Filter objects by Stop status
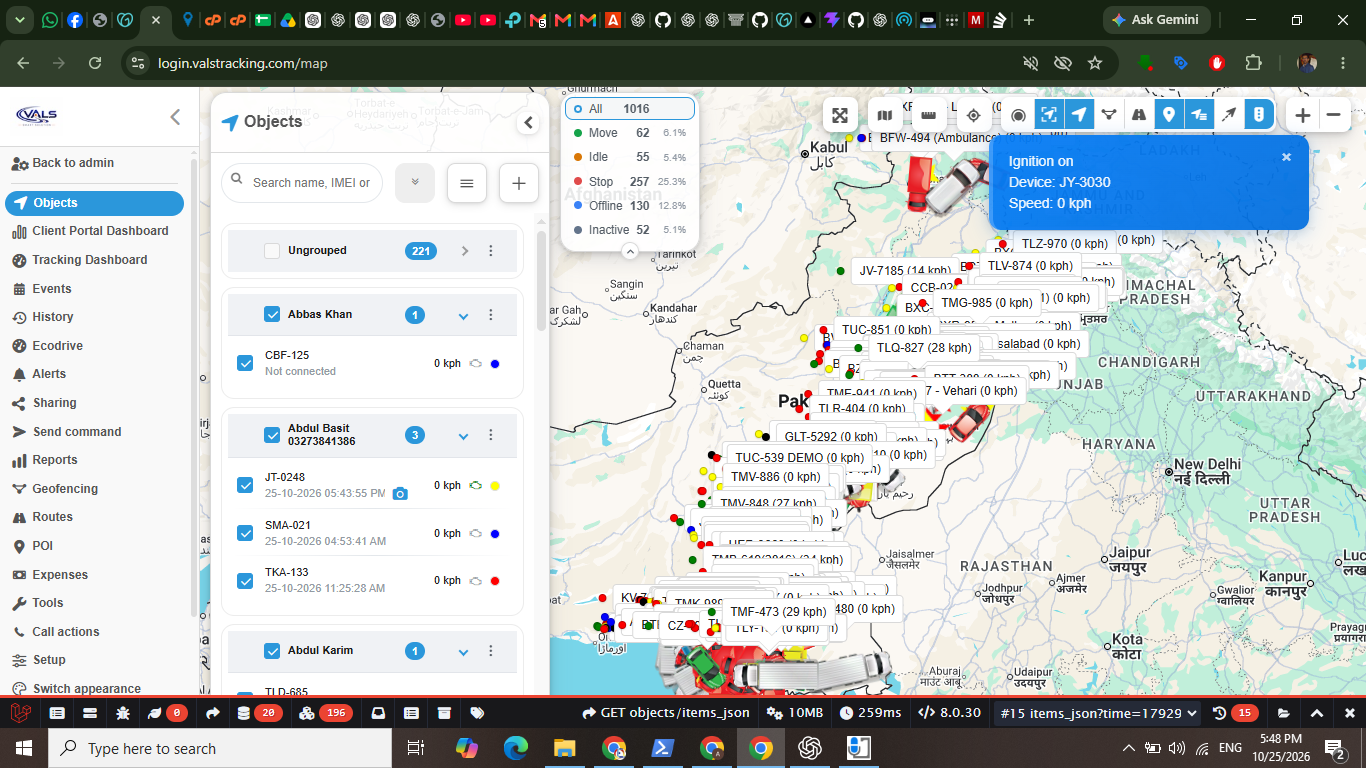1366x768 pixels. click(x=630, y=182)
